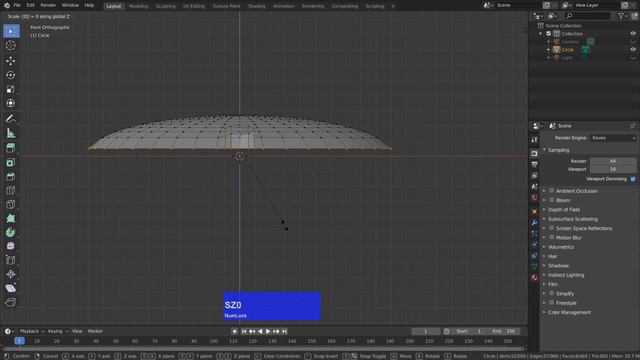Image resolution: width=640 pixels, height=360 pixels.
Task: Select the Loop Cut tool
Action: click(x=11, y=191)
